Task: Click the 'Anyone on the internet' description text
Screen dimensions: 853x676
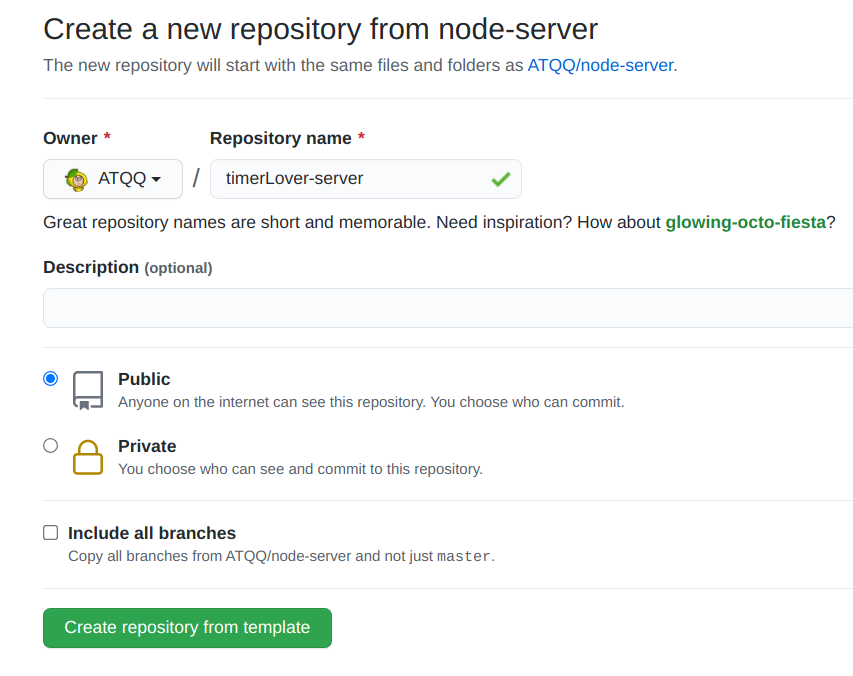Action: tap(371, 402)
